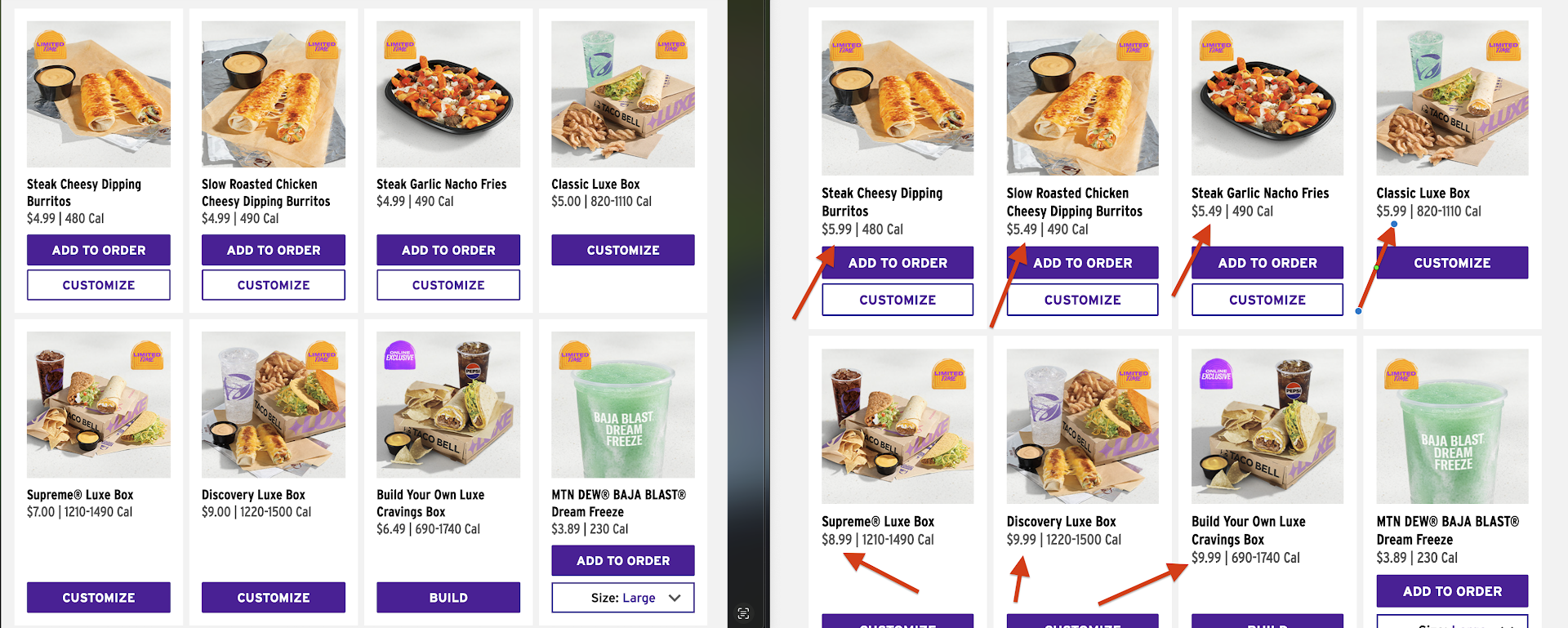
Task: Click the Limited Time badge on the $7.00 Supreme Luxe Box
Action: point(147,356)
